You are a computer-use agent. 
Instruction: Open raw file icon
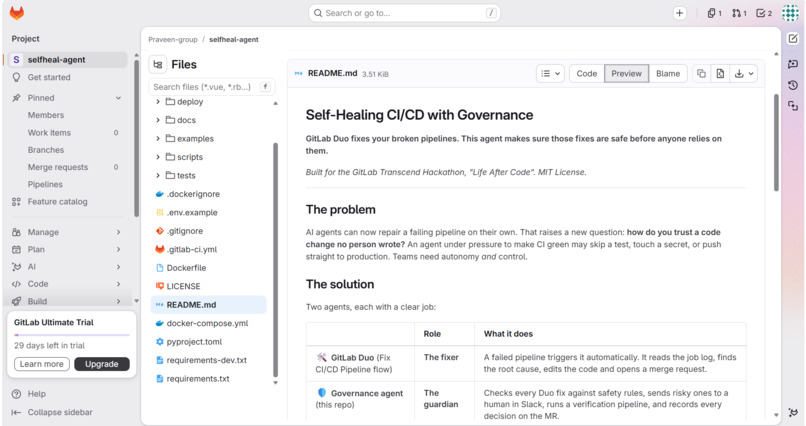pos(720,73)
